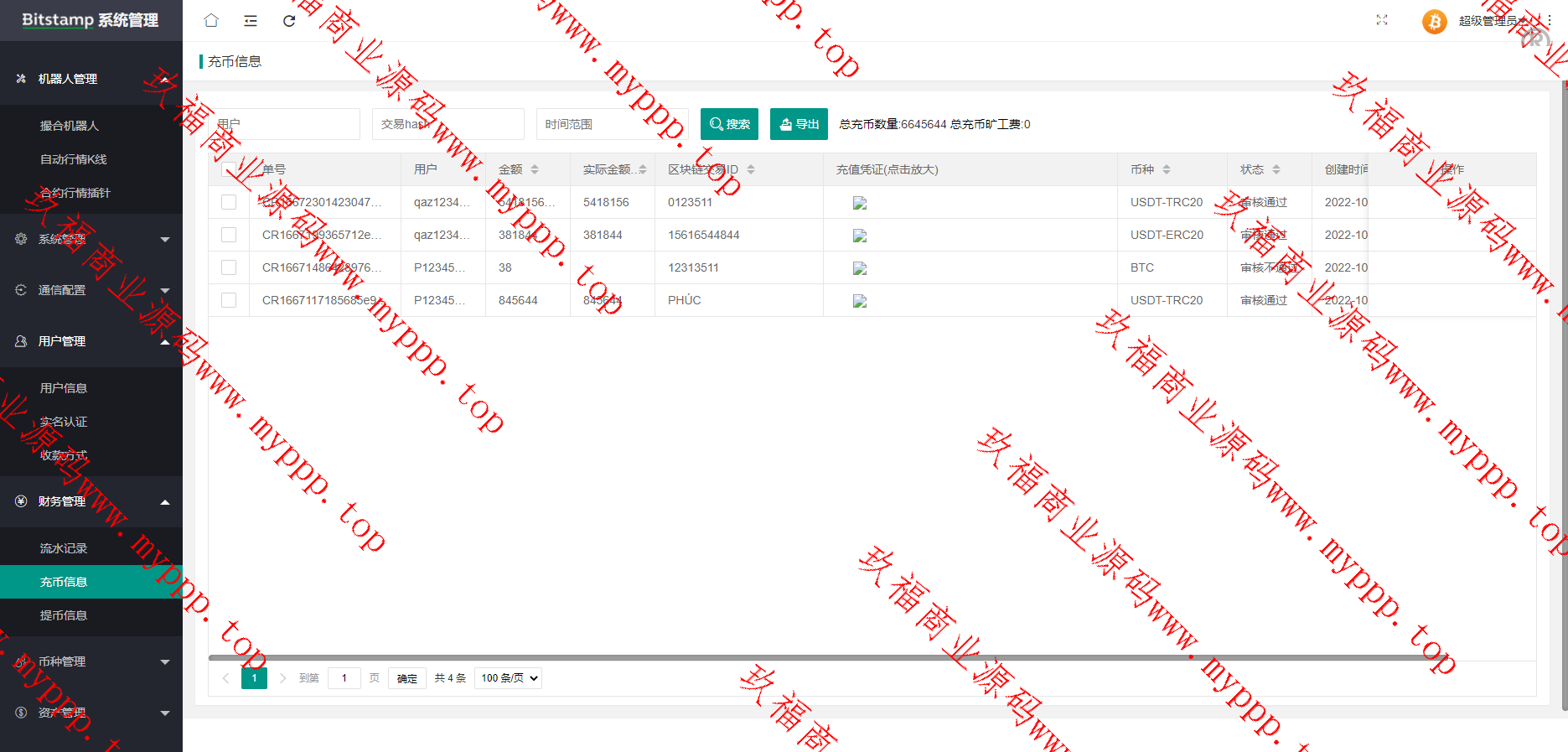Check the first row checkbox

click(229, 202)
